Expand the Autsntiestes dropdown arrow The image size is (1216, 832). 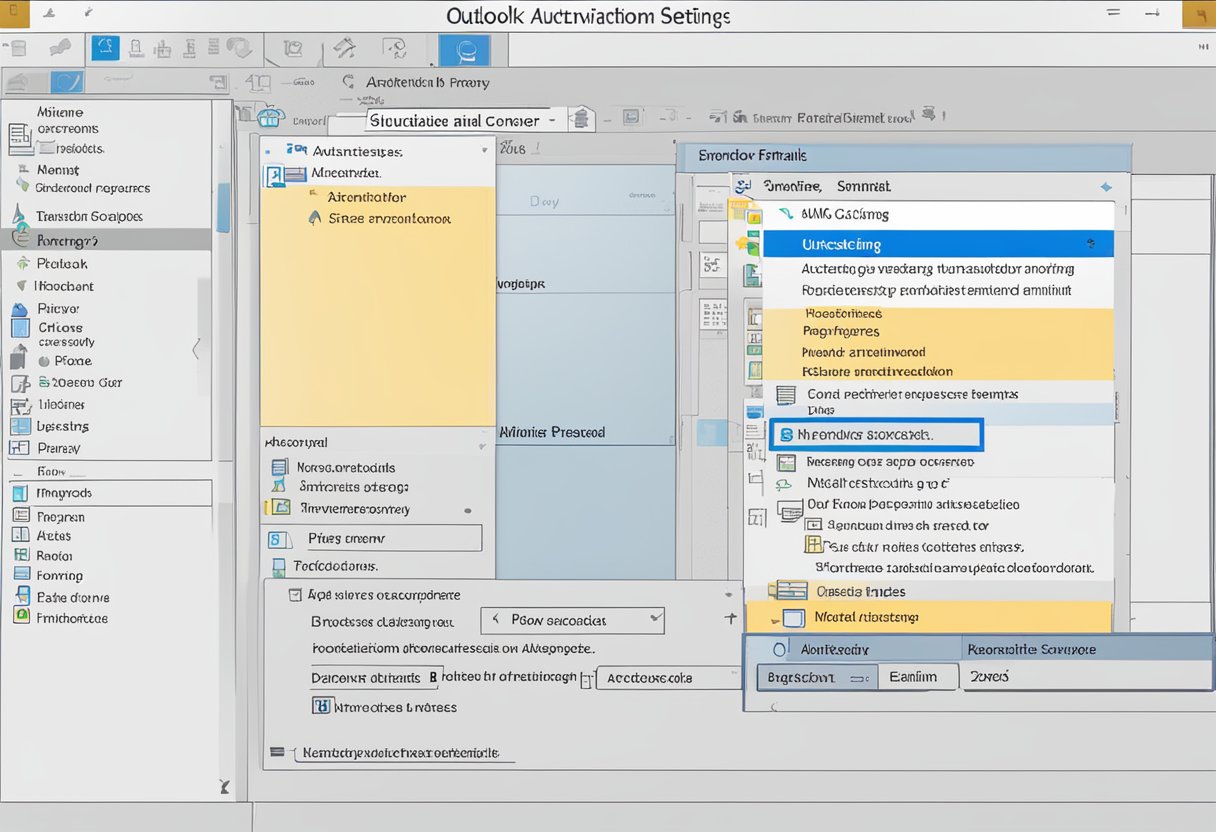(484, 148)
